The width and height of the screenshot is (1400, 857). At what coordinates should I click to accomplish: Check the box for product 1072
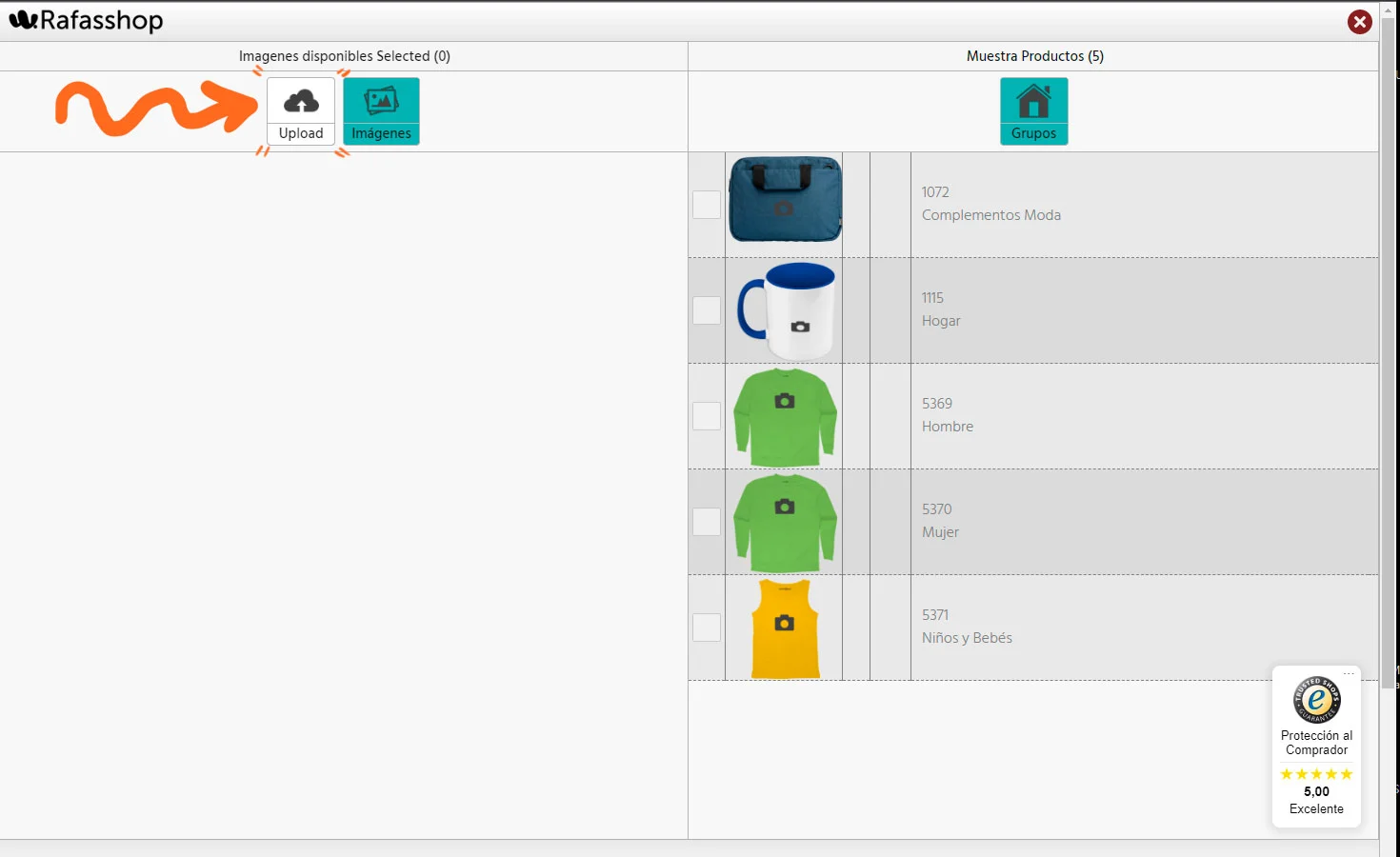706,205
